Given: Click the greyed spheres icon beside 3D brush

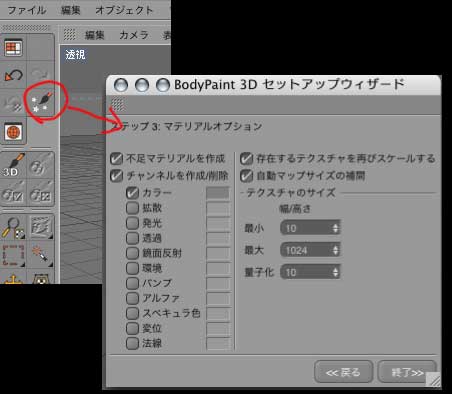Looking at the screenshot, I should [39, 167].
